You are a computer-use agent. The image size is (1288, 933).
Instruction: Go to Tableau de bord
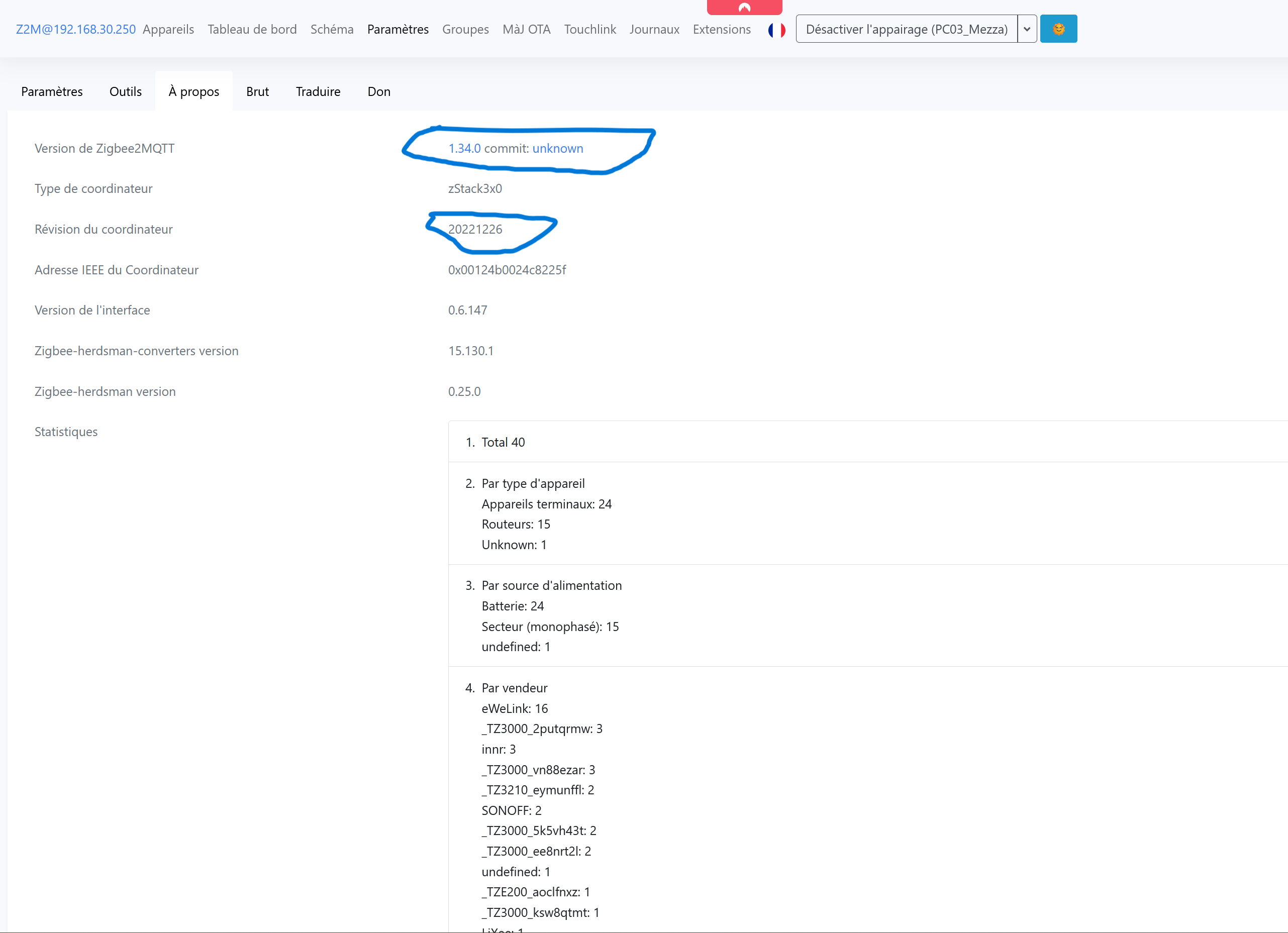[x=252, y=29]
